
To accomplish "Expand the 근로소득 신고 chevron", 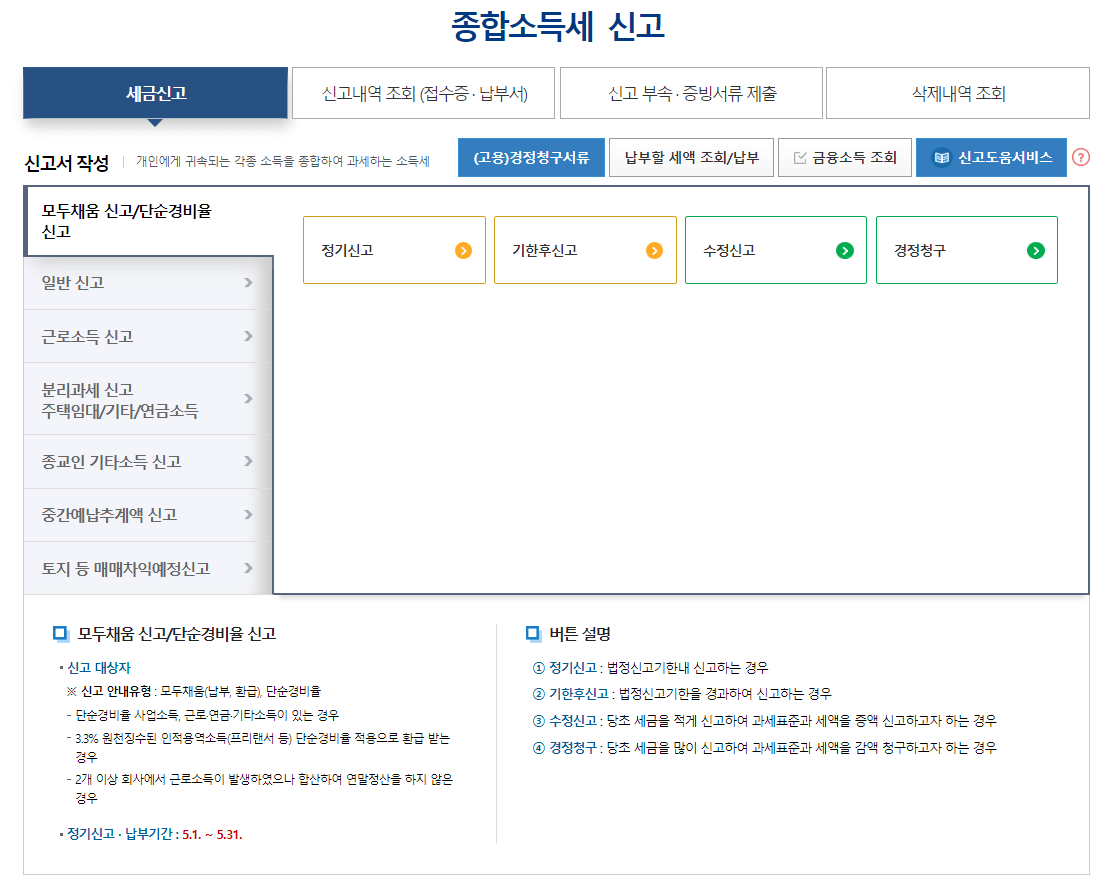I will coord(248,336).
